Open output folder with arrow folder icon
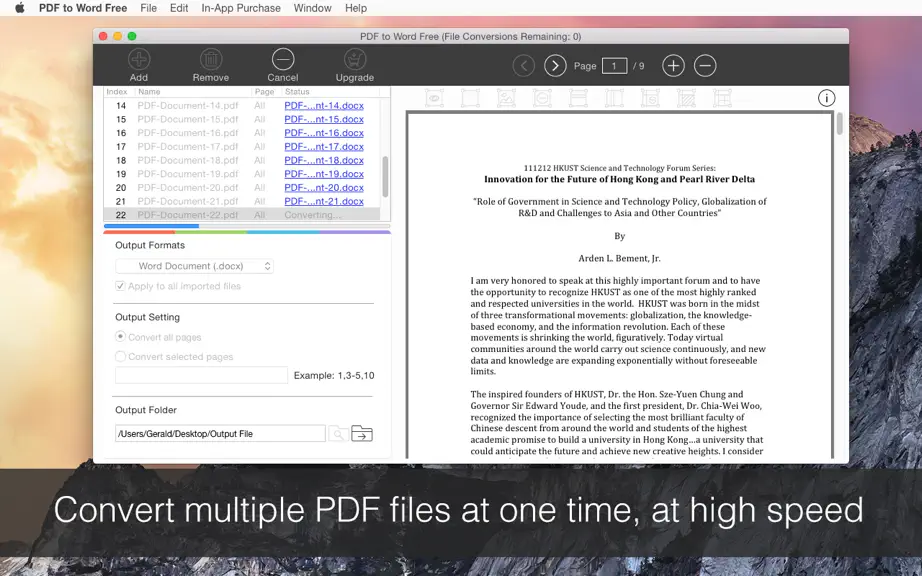Screen dimensions: 922x576 362,434
